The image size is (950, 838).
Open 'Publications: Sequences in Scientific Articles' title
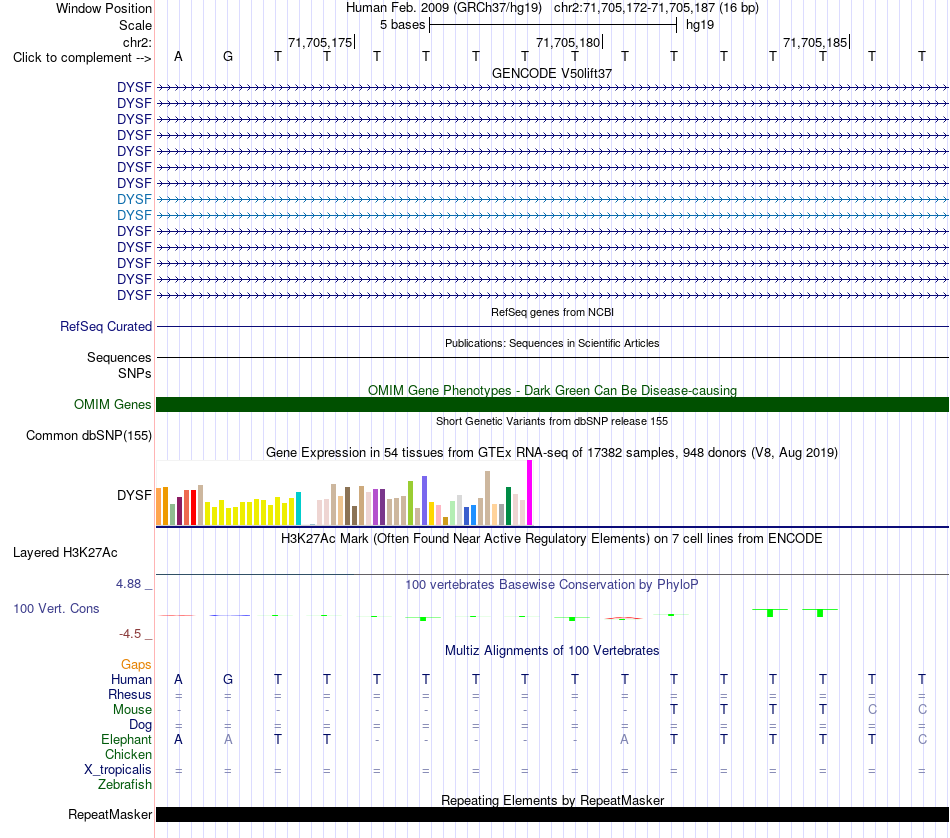[552, 343]
